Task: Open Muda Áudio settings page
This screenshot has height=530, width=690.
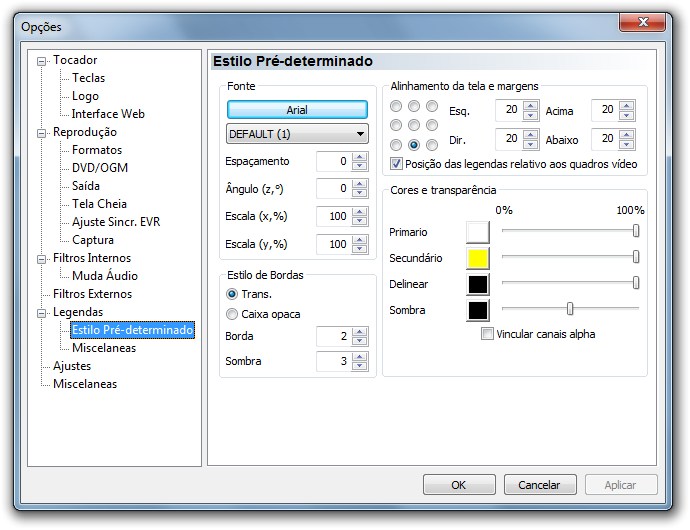Action: point(105,276)
